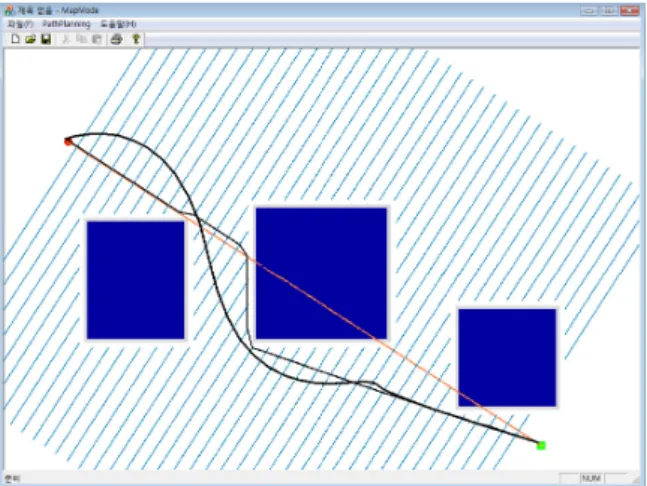The image size is (647, 486).
Task: Open the 도움말(H) menu
Action: click(x=118, y=24)
